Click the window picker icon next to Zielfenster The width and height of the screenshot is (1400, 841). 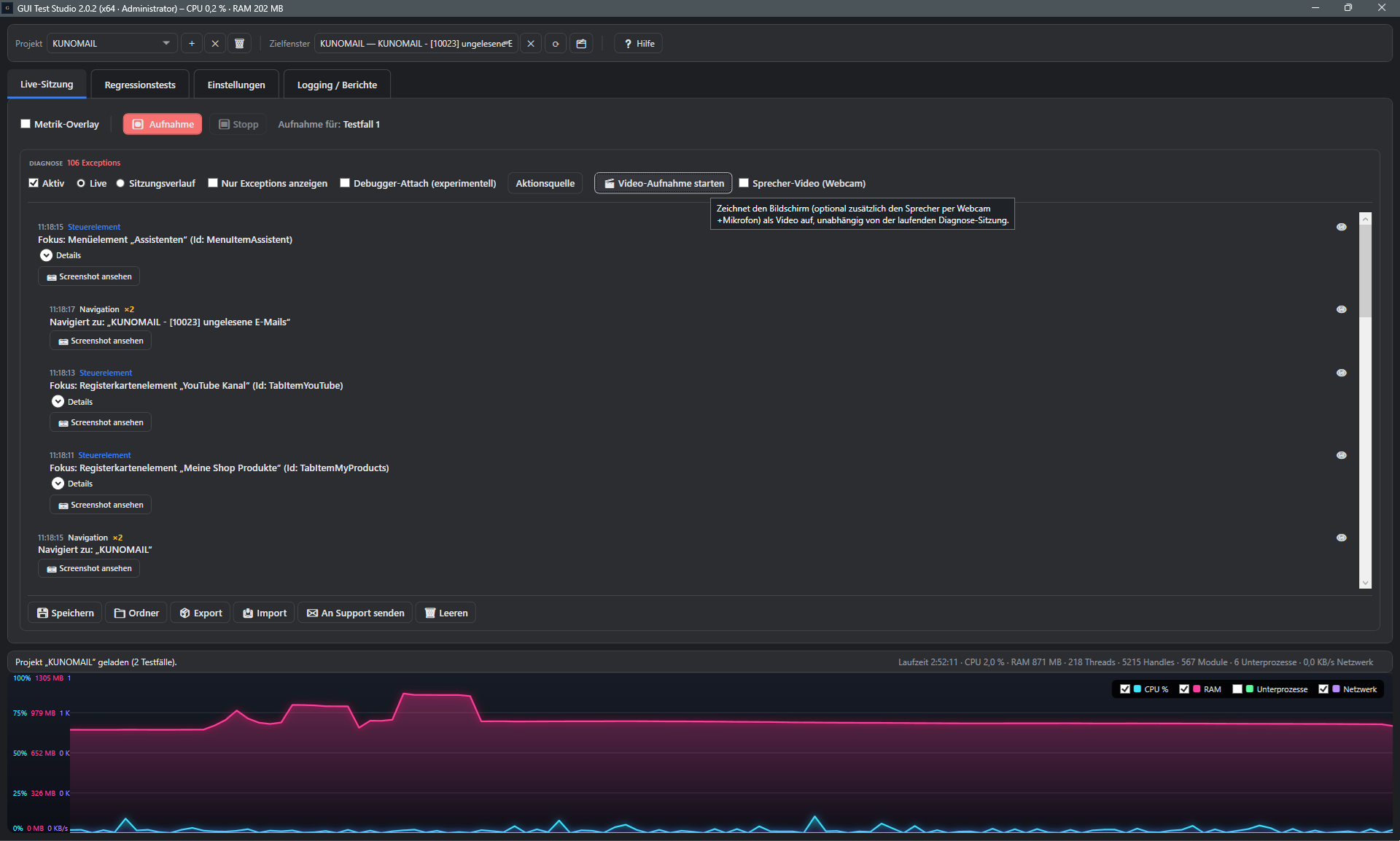tap(581, 44)
